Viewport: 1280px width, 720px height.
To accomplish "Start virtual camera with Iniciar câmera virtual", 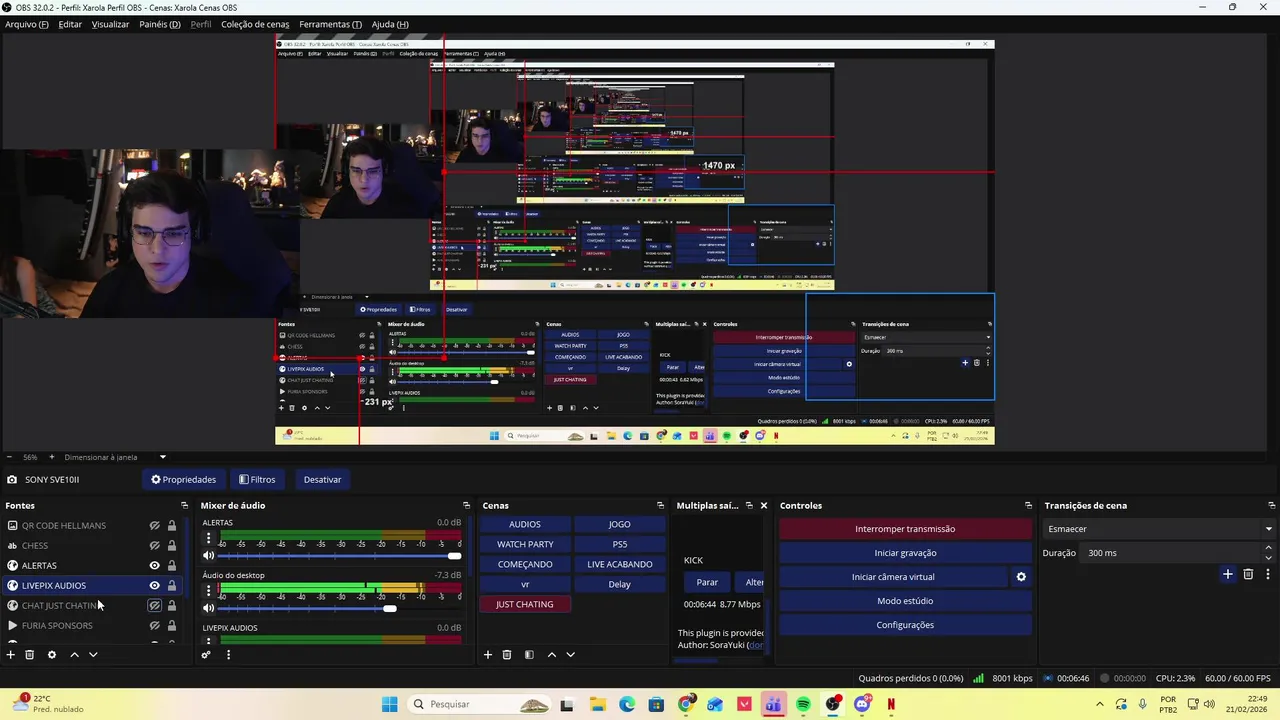I will click(x=893, y=577).
